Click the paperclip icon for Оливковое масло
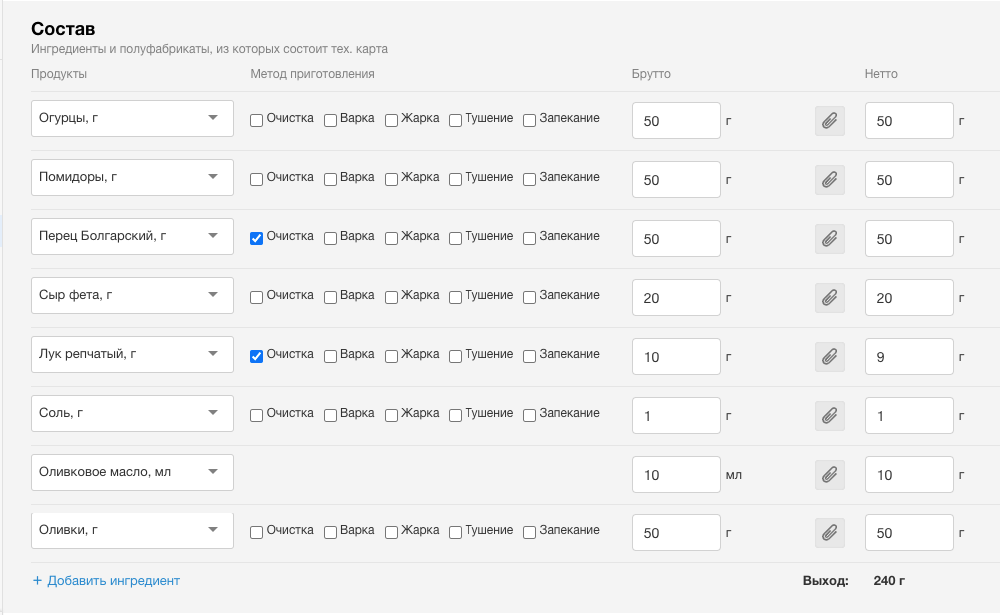The width and height of the screenshot is (1000, 615). tap(829, 474)
